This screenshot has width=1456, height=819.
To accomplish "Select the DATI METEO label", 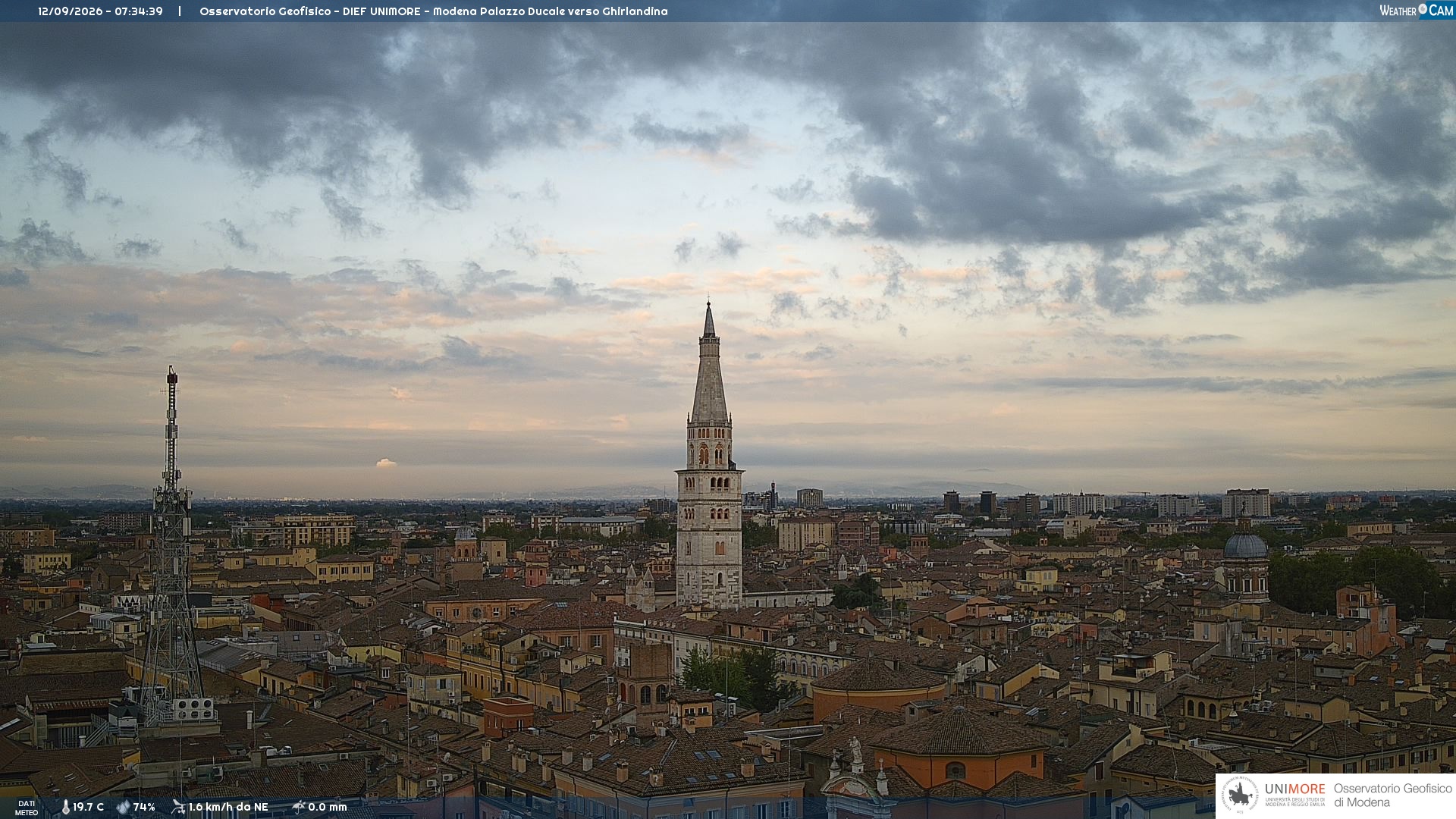I will click(x=27, y=808).
